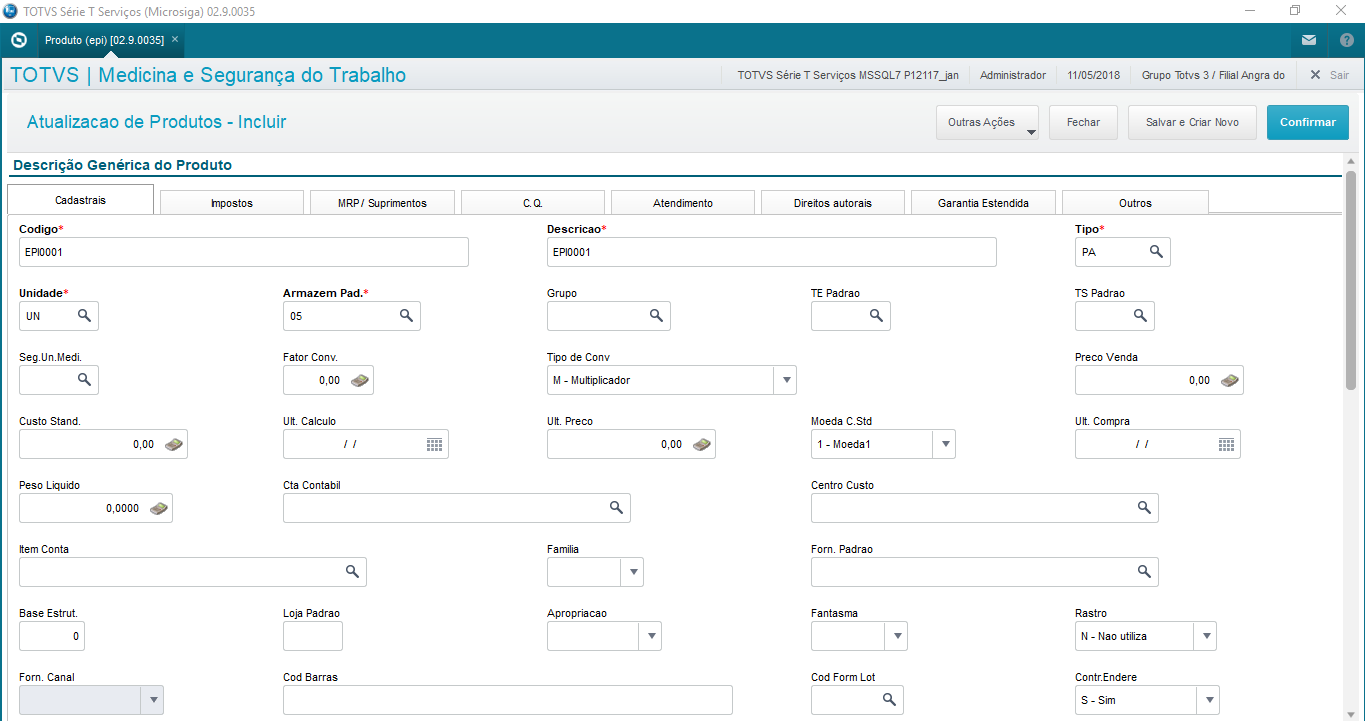
Task: Open the Familia dropdown
Action: [632, 572]
